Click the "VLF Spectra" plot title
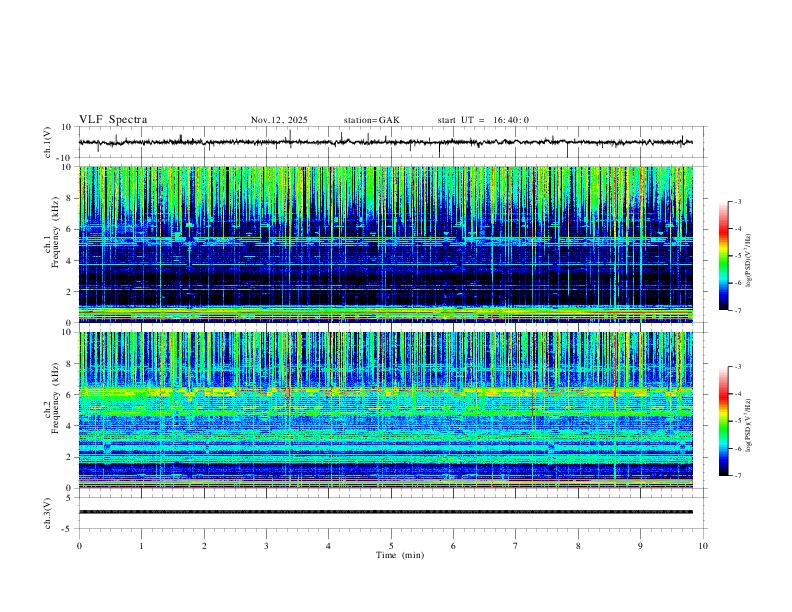The height and width of the screenshot is (612, 792). 113,120
